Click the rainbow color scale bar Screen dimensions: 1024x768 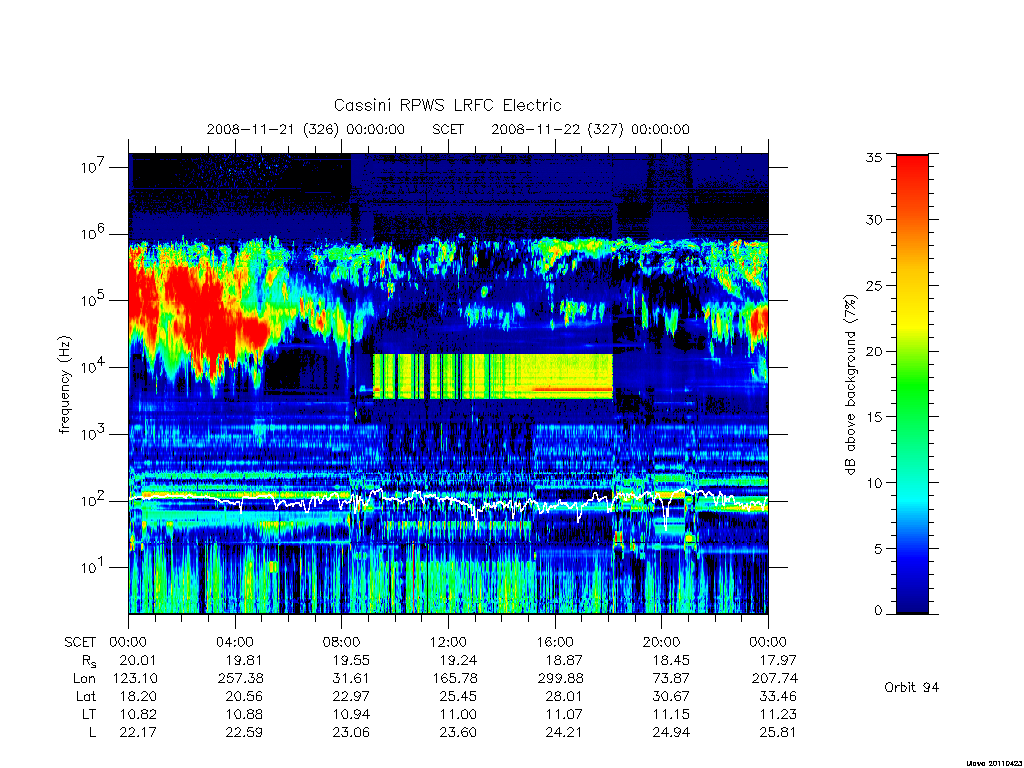[912, 384]
